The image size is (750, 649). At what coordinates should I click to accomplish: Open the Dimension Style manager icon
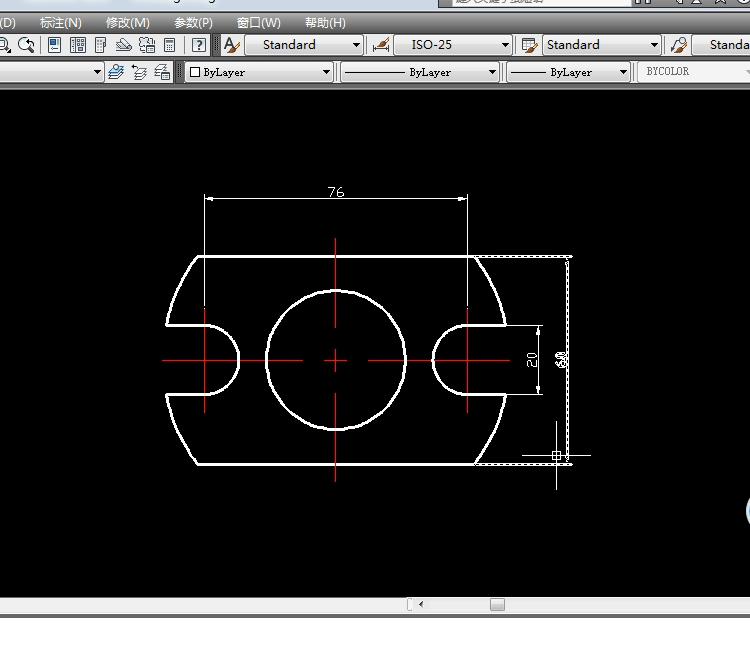point(381,45)
